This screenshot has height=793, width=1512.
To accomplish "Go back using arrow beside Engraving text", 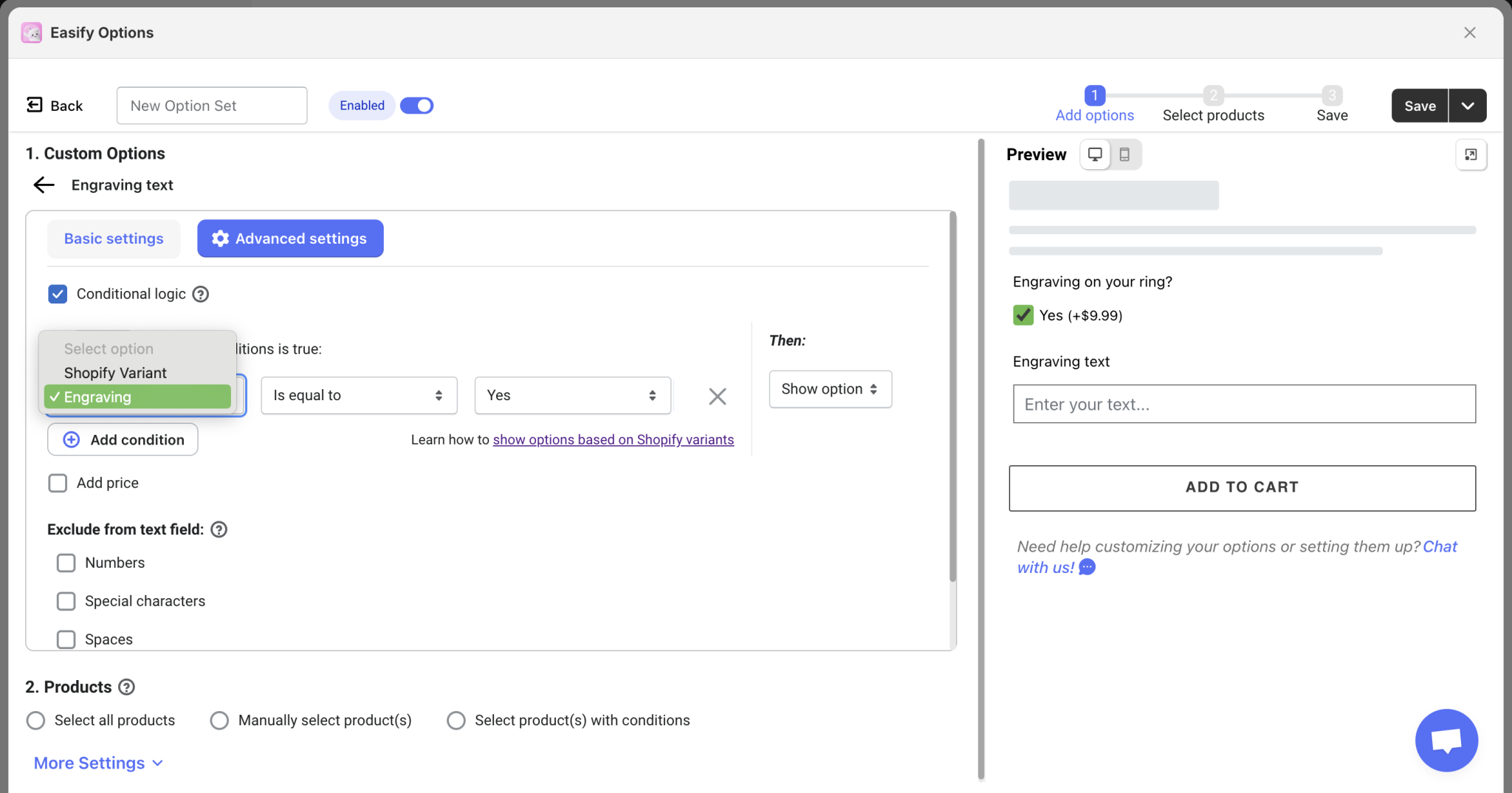I will [44, 185].
